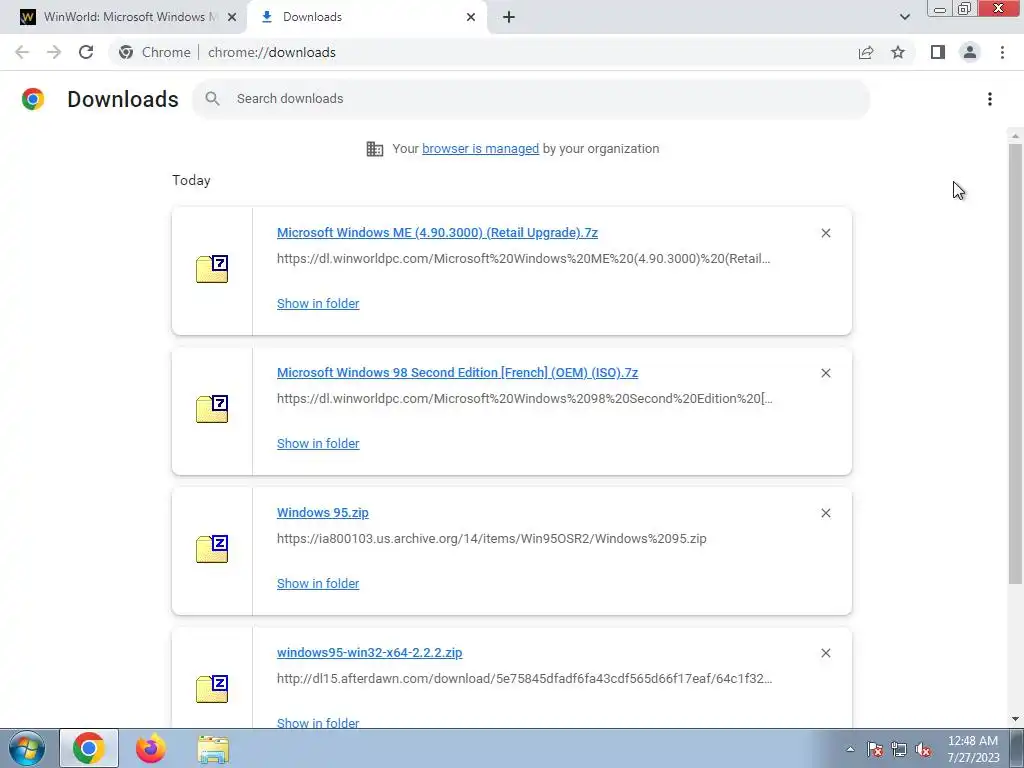Close the WinWorld tab
The image size is (1024, 768).
pos(232,17)
